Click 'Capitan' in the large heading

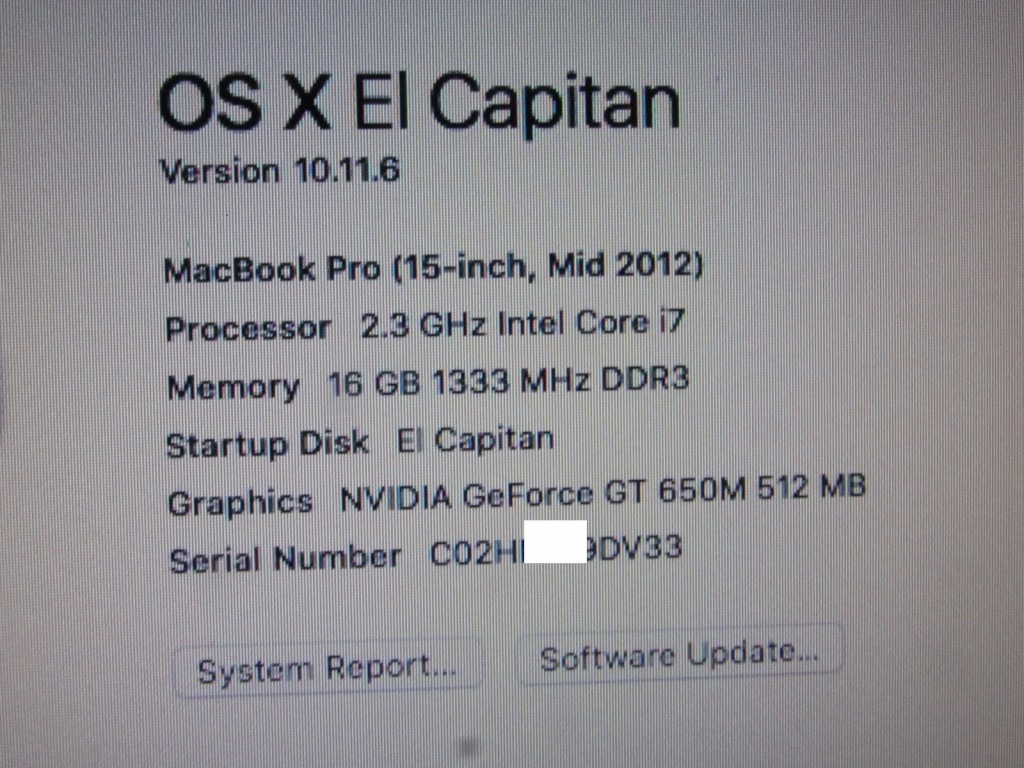(555, 104)
